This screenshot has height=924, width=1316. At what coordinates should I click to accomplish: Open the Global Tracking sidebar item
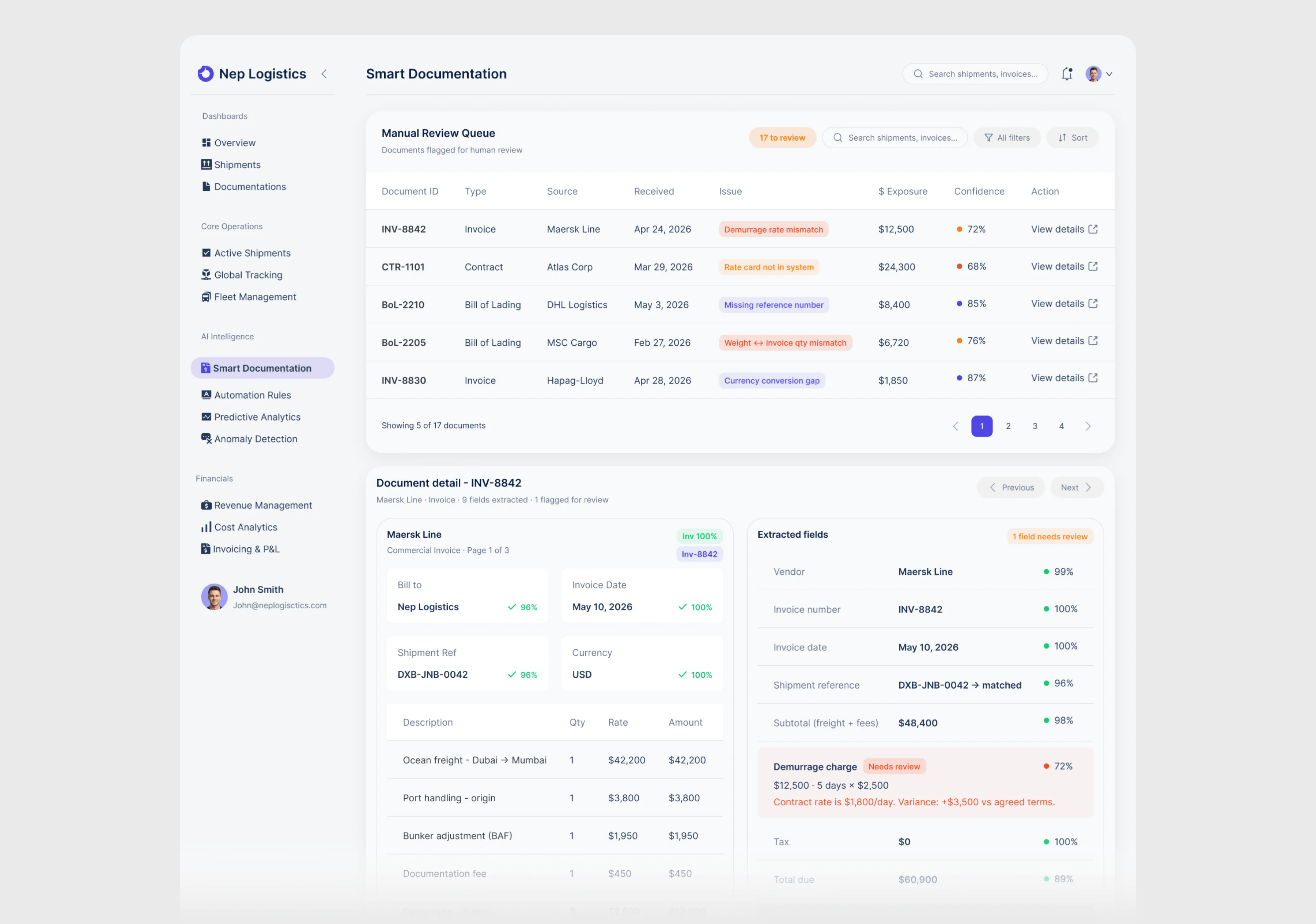click(x=247, y=275)
